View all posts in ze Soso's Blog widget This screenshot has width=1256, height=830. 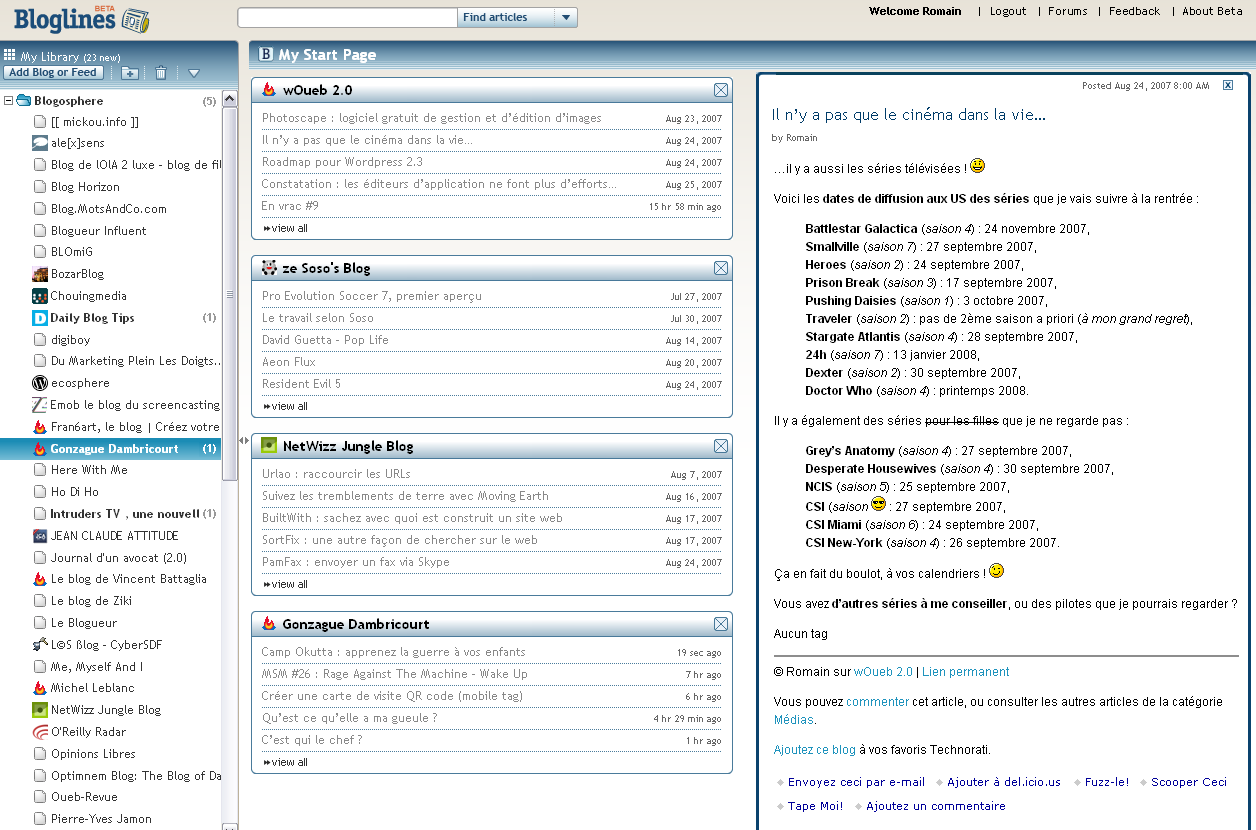285,406
